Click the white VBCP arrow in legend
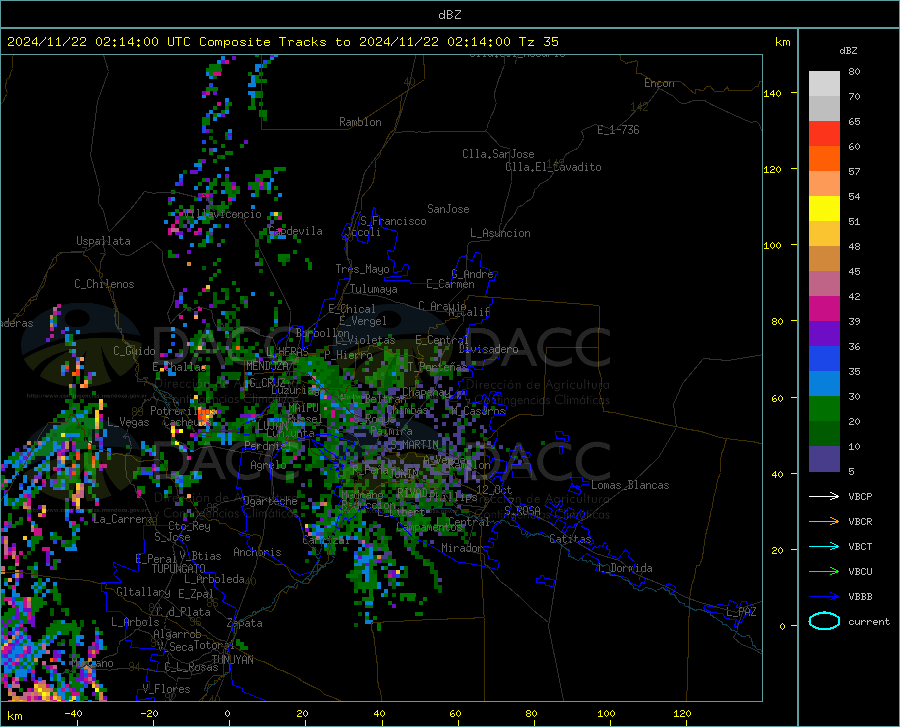900x727 pixels. pos(824,496)
